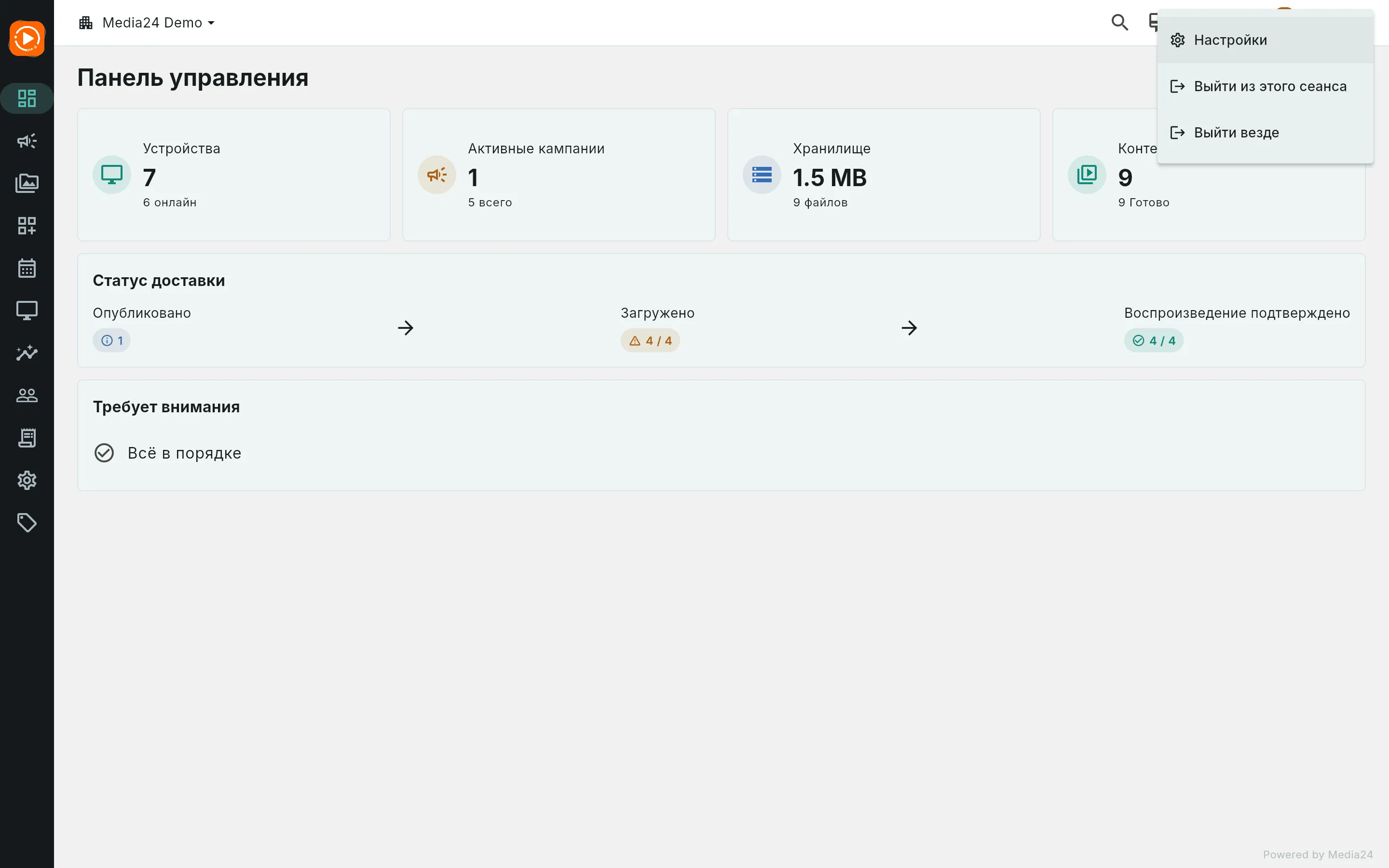Click the search magnifier icon in header
1389x868 pixels.
pos(1120,22)
